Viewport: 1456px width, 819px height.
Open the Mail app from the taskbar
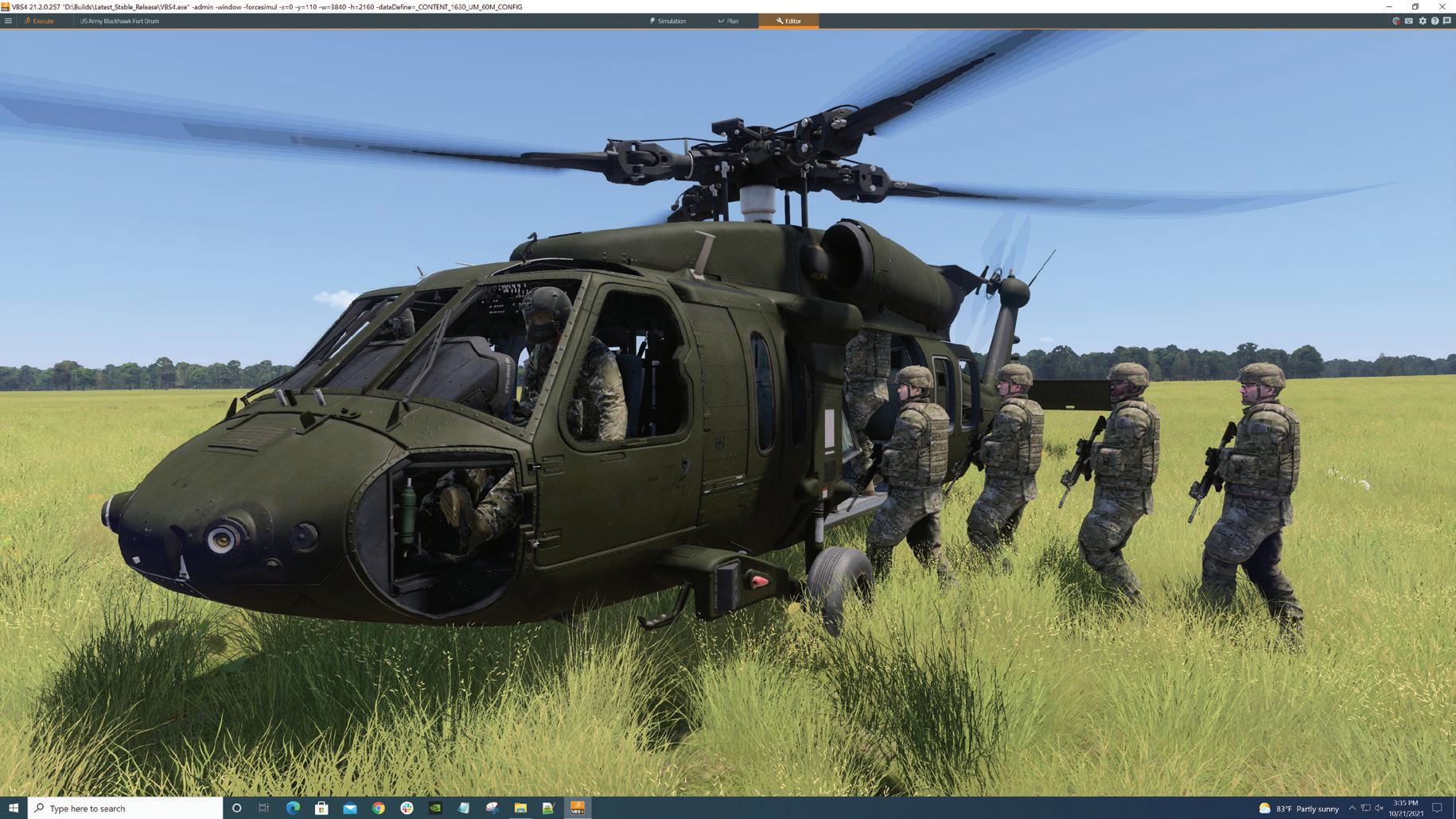point(350,808)
